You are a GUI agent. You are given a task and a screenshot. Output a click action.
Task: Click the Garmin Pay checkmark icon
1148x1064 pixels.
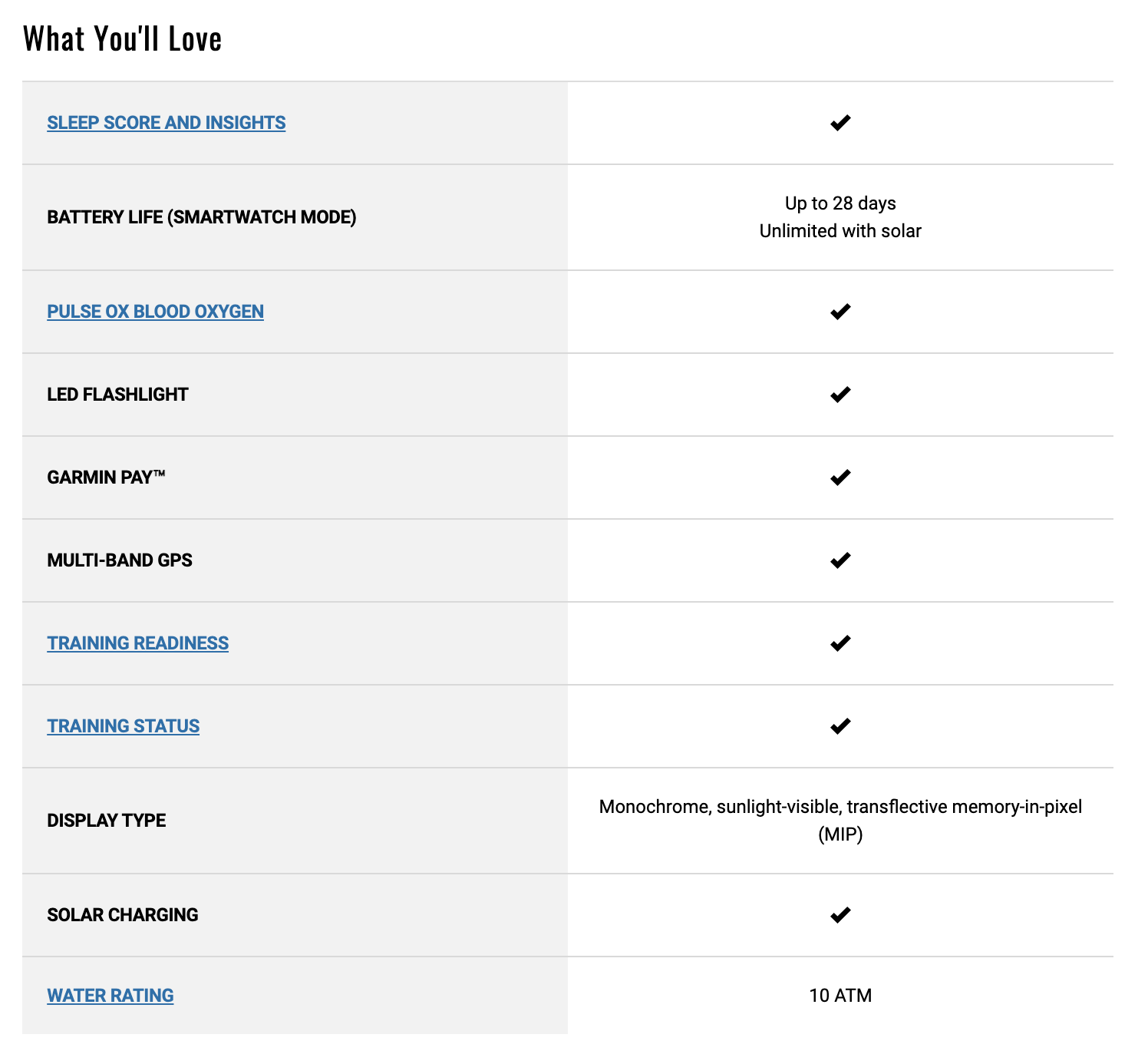(840, 477)
